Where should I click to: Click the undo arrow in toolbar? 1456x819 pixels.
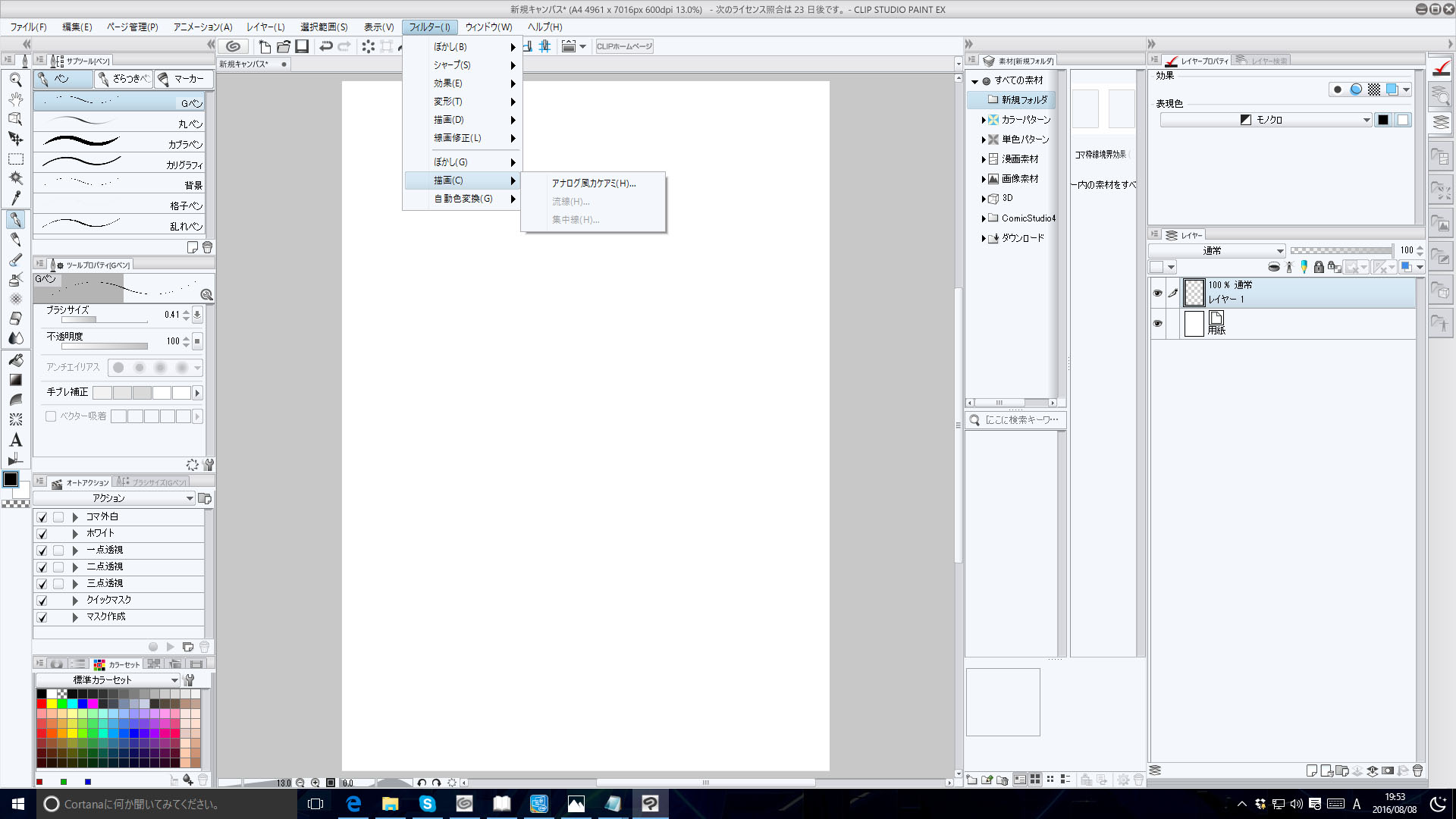pyautogui.click(x=326, y=46)
